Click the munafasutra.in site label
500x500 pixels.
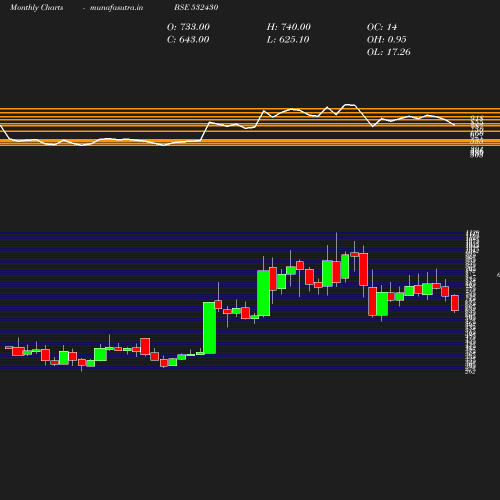[x=116, y=8]
